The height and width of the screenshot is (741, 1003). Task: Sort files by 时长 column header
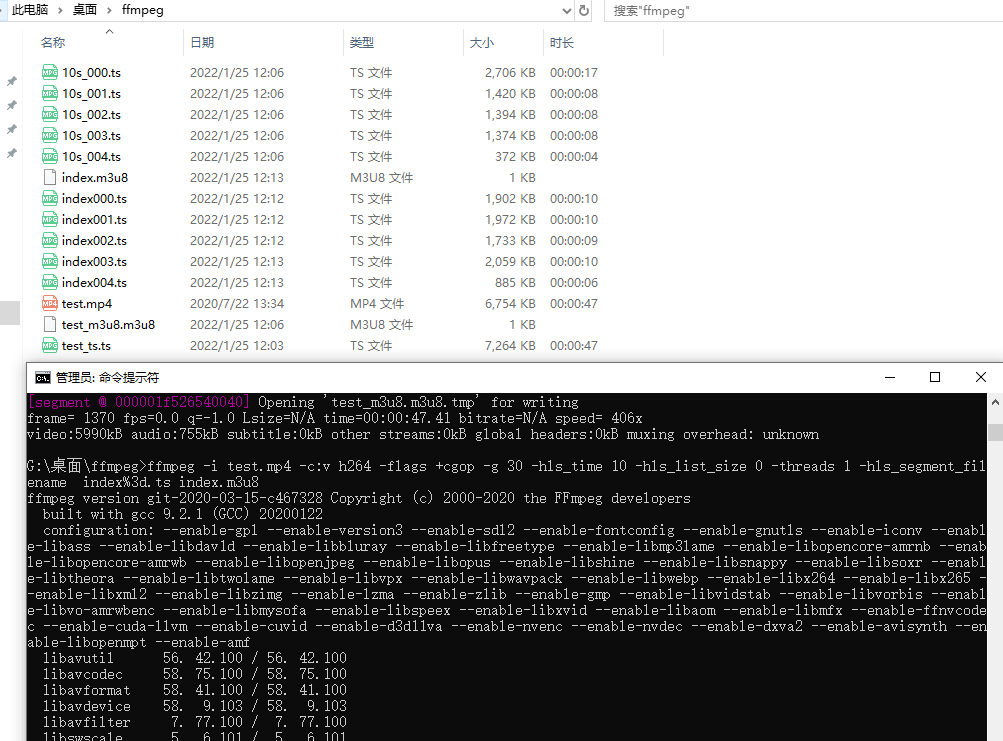(562, 42)
